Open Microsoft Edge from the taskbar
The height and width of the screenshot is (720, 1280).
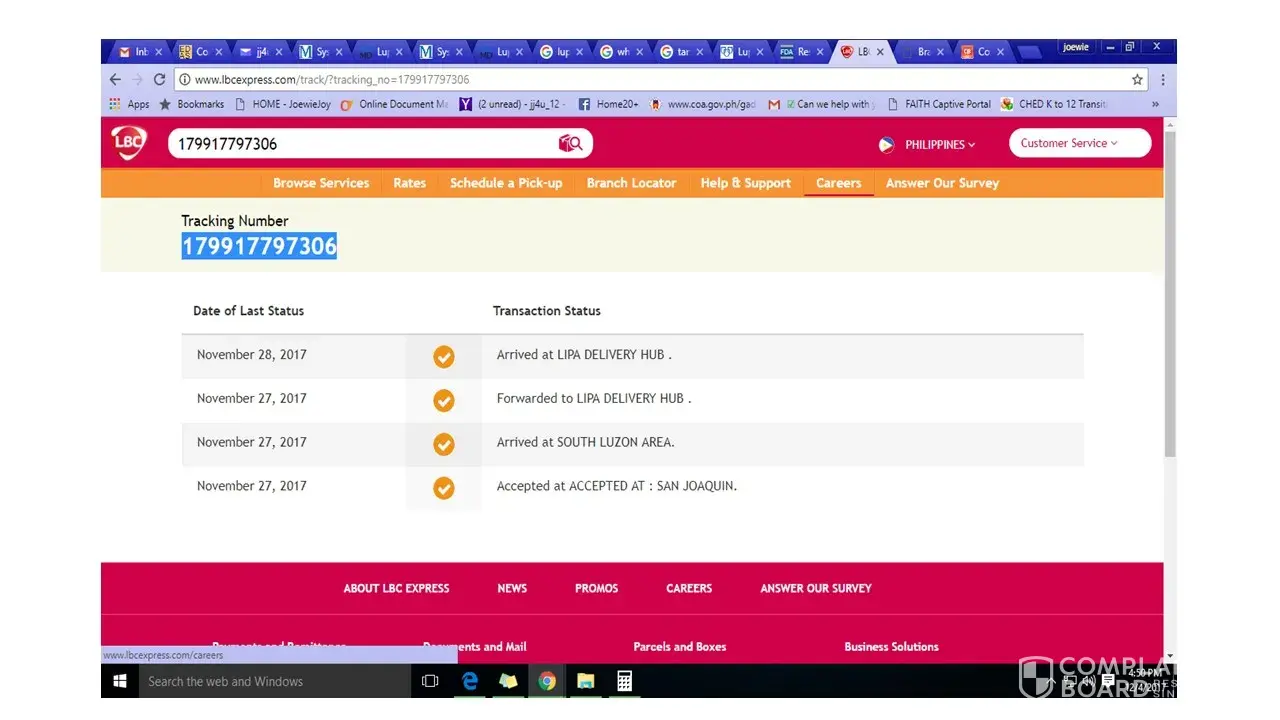tap(469, 681)
